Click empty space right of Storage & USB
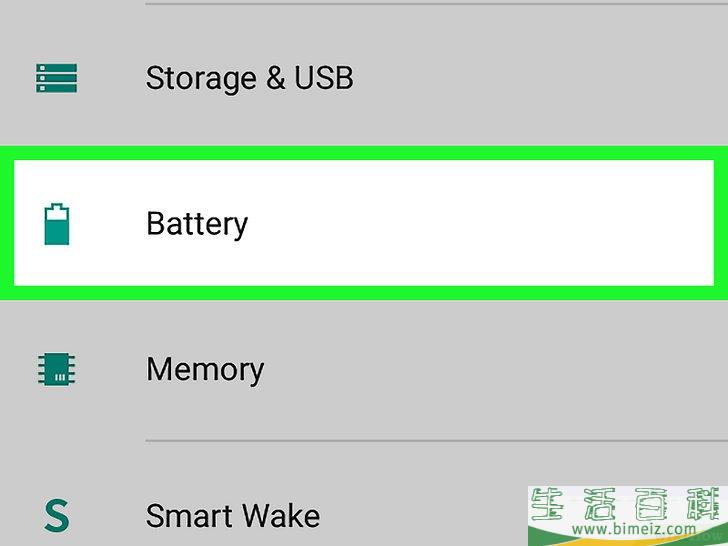This screenshot has height=546, width=728. coord(534,78)
